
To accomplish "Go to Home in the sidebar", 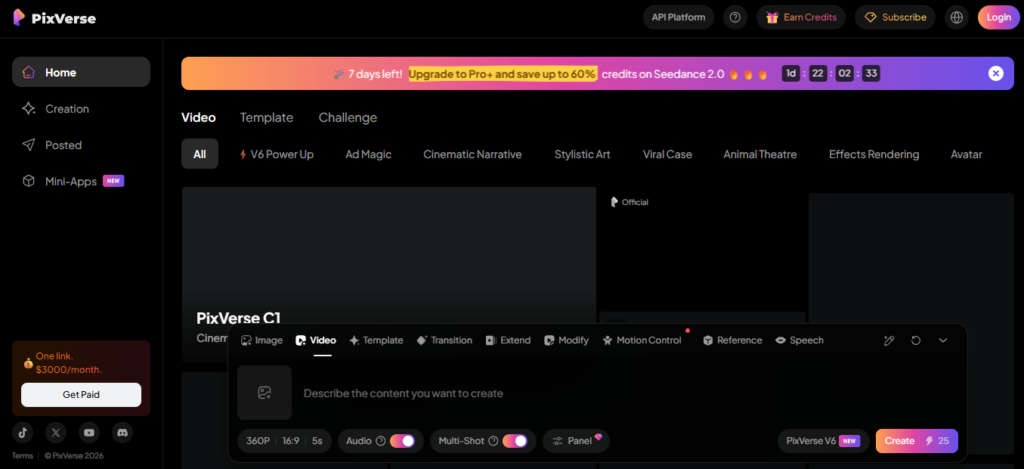I will (x=81, y=72).
